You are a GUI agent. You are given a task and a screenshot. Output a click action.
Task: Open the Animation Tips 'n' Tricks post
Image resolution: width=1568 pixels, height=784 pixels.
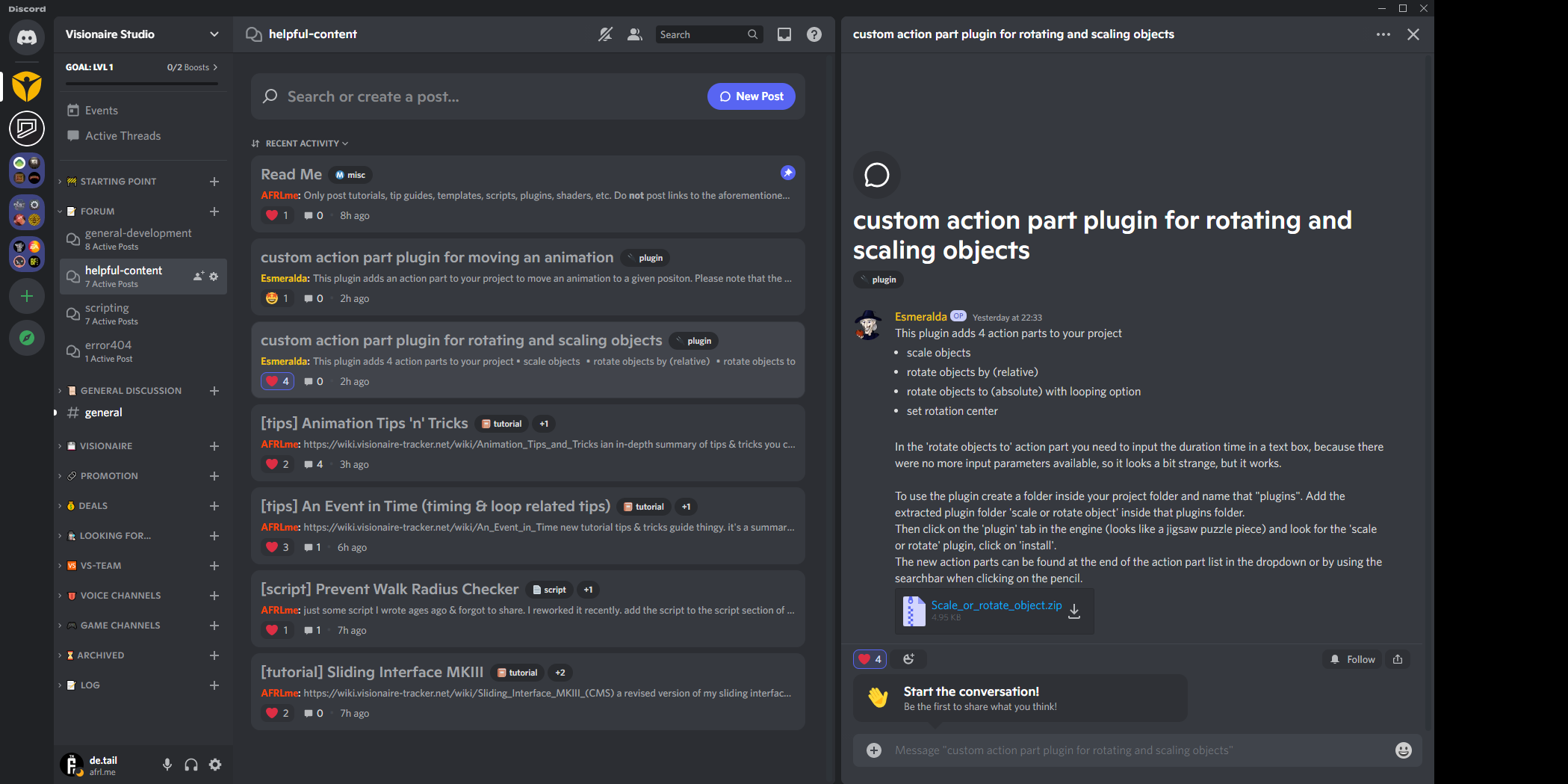point(528,443)
